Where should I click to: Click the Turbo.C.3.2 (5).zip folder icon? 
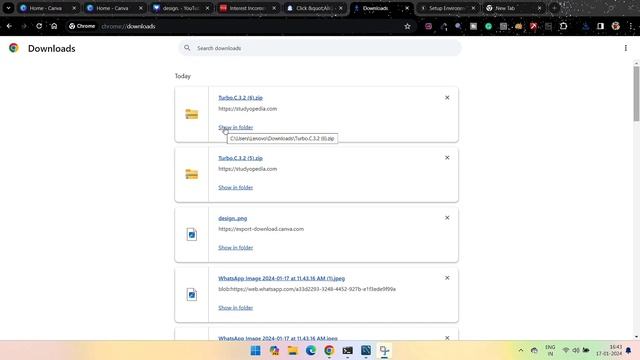191,174
